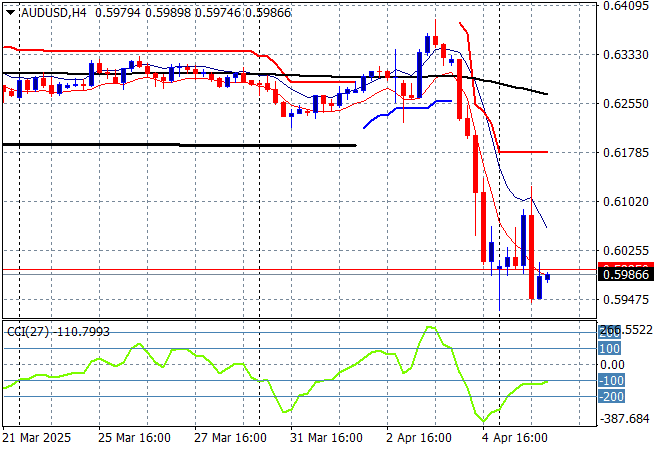The height and width of the screenshot is (450, 660).
Task: Select the 0.61020 price scale label
Action: 626,202
